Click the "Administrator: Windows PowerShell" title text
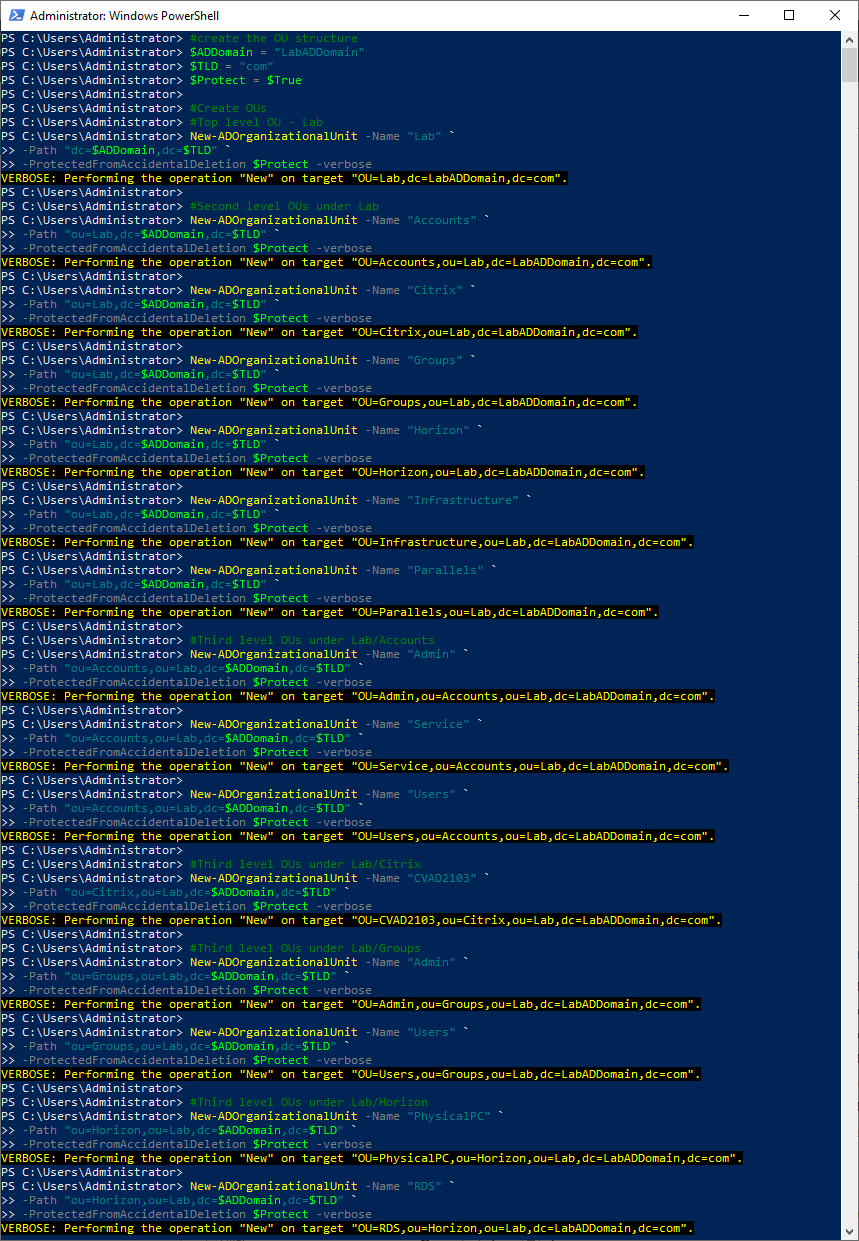The image size is (859, 1241). (x=124, y=16)
